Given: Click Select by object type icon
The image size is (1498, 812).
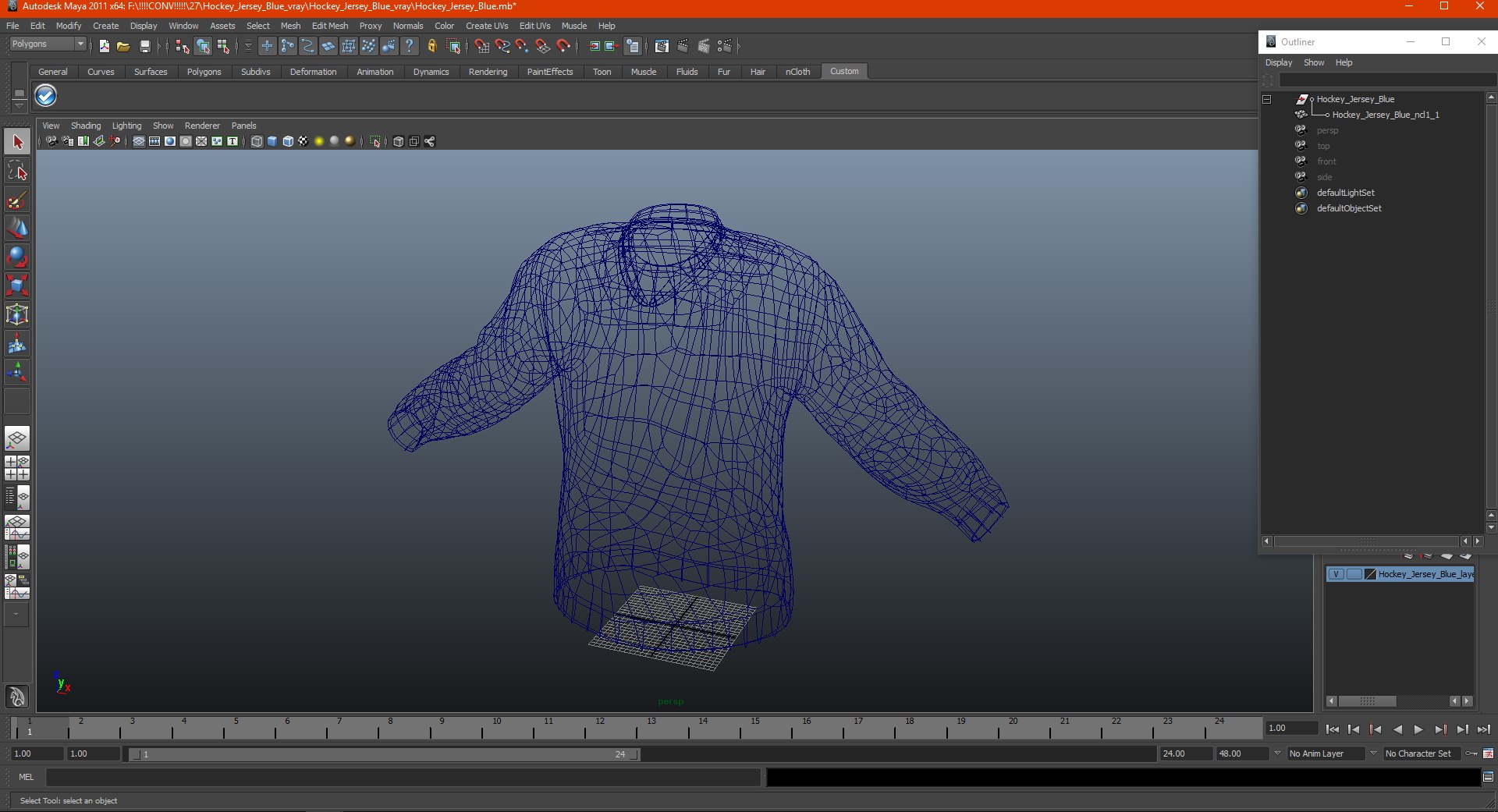Looking at the screenshot, I should 203,47.
